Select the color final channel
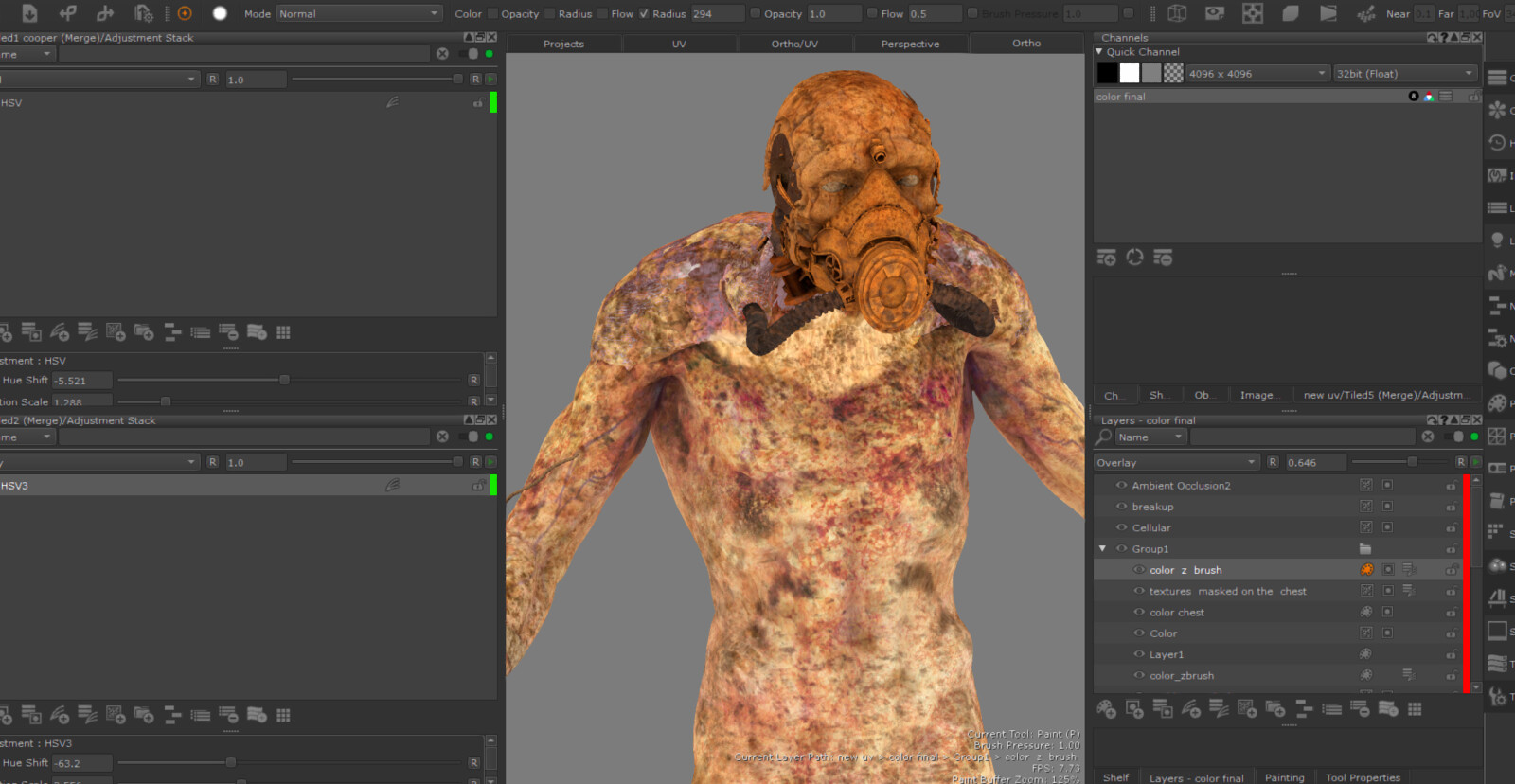 pos(1288,97)
